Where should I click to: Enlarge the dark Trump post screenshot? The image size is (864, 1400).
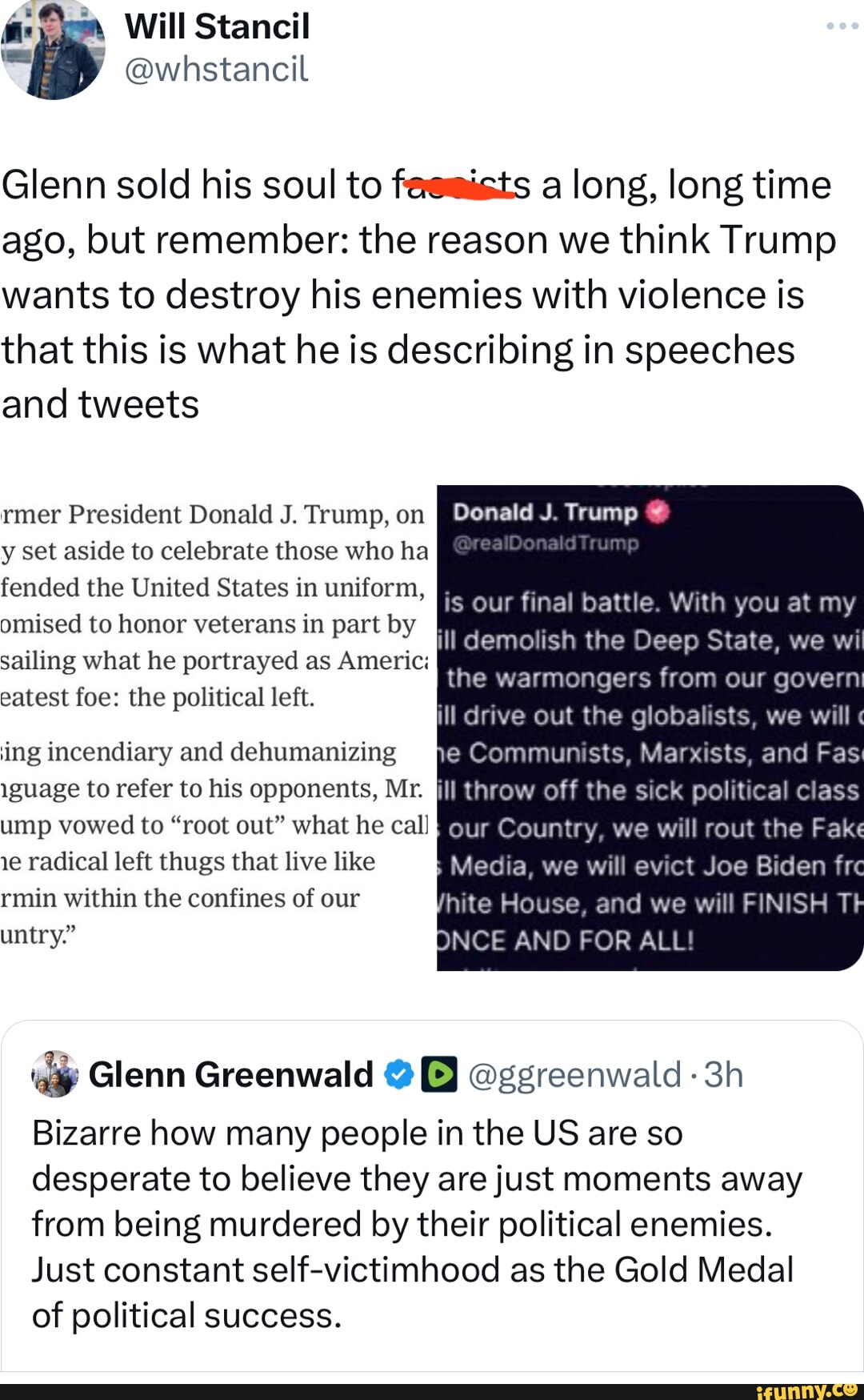[x=650, y=728]
